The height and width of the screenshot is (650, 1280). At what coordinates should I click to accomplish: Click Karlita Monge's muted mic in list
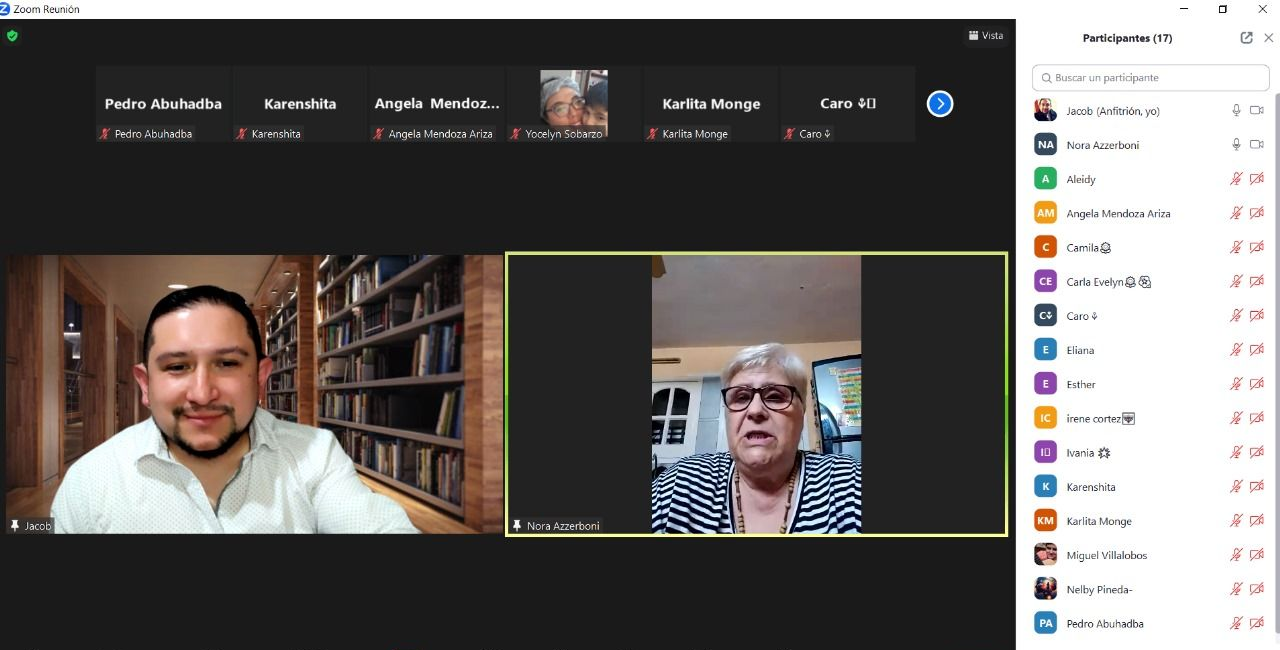click(x=1236, y=521)
